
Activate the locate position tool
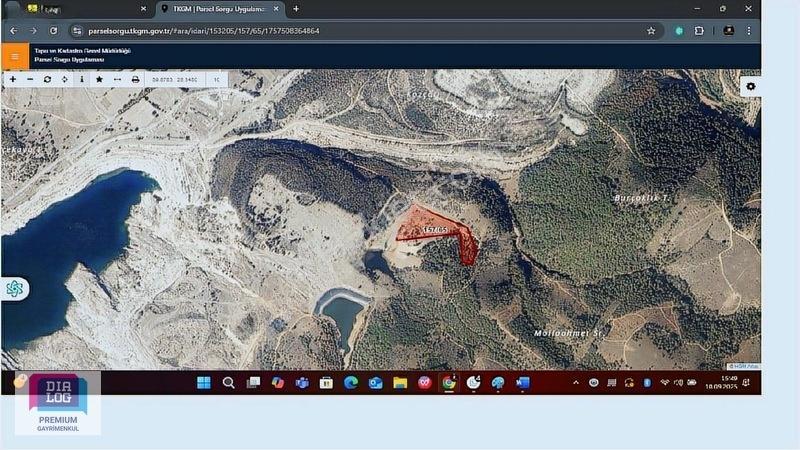[x=65, y=80]
